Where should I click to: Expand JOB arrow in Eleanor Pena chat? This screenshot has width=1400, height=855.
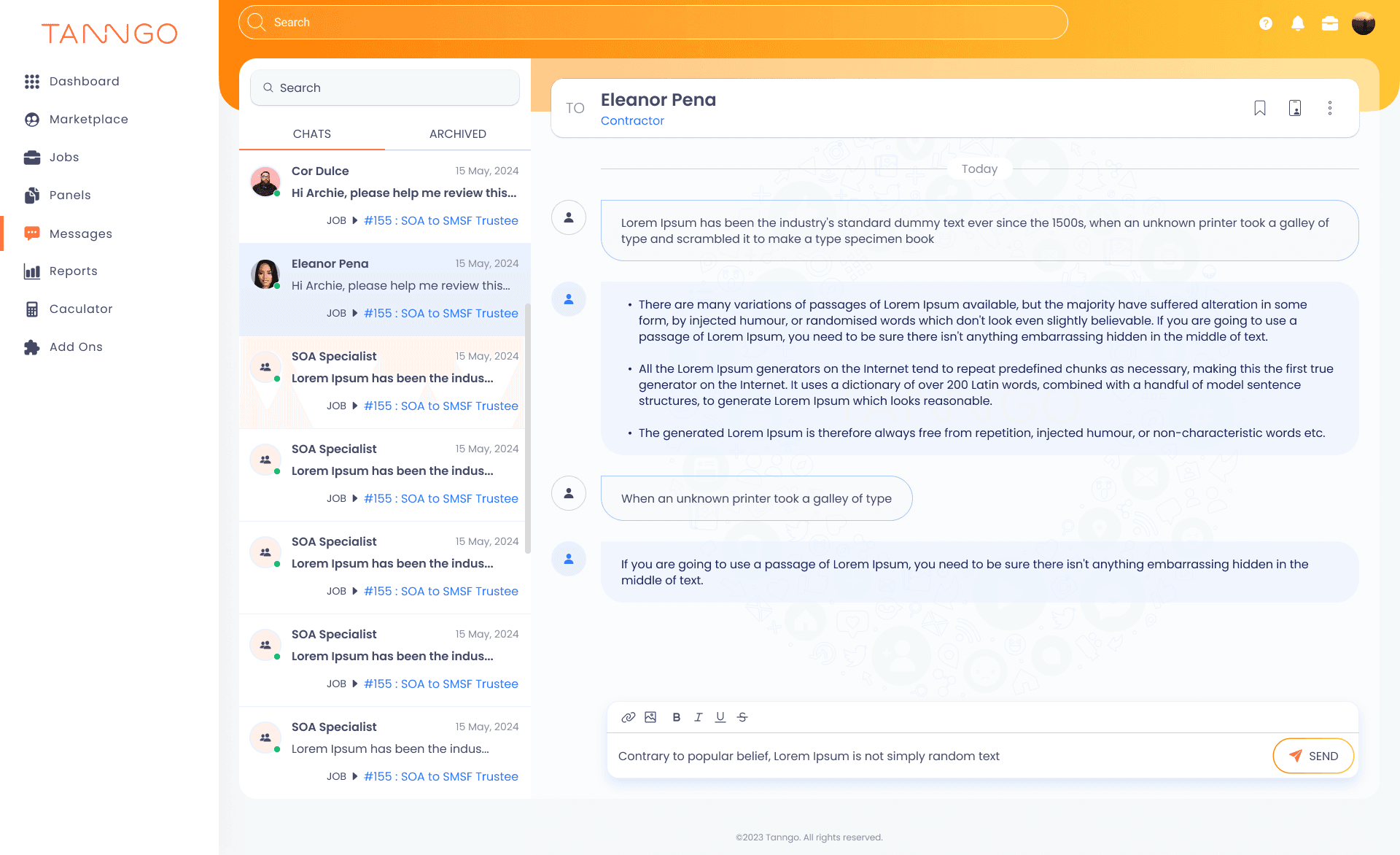[x=355, y=313]
